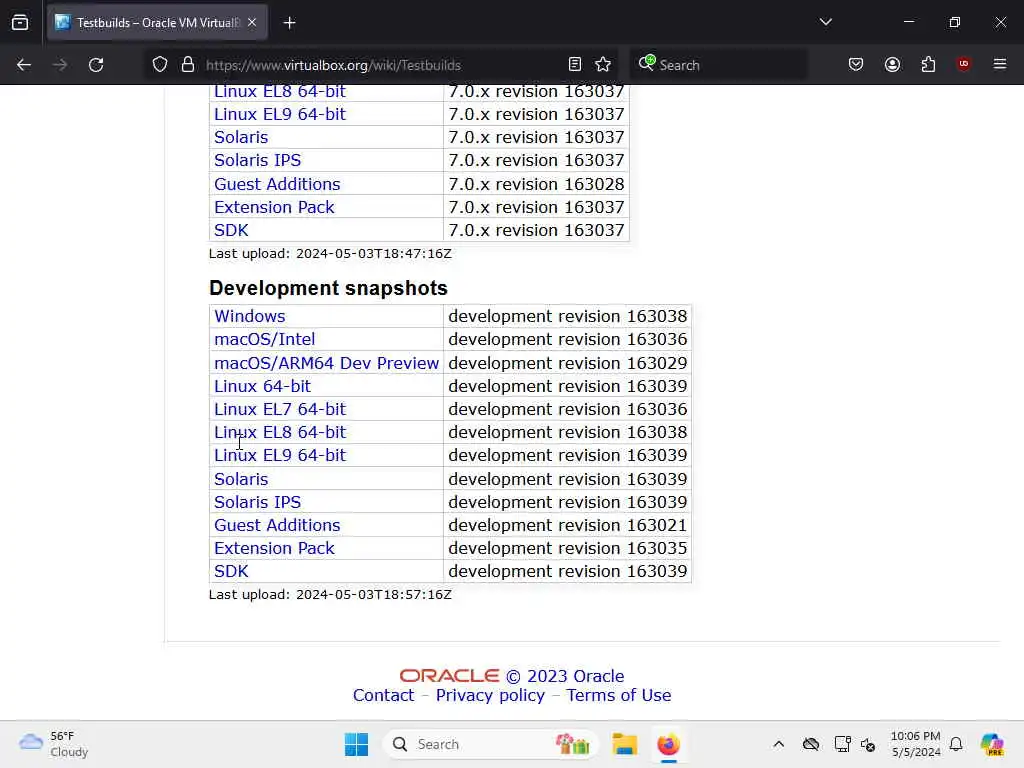The image size is (1024, 768).
Task: Open the Extension Pack 7.0.x link
Action: point(274,207)
